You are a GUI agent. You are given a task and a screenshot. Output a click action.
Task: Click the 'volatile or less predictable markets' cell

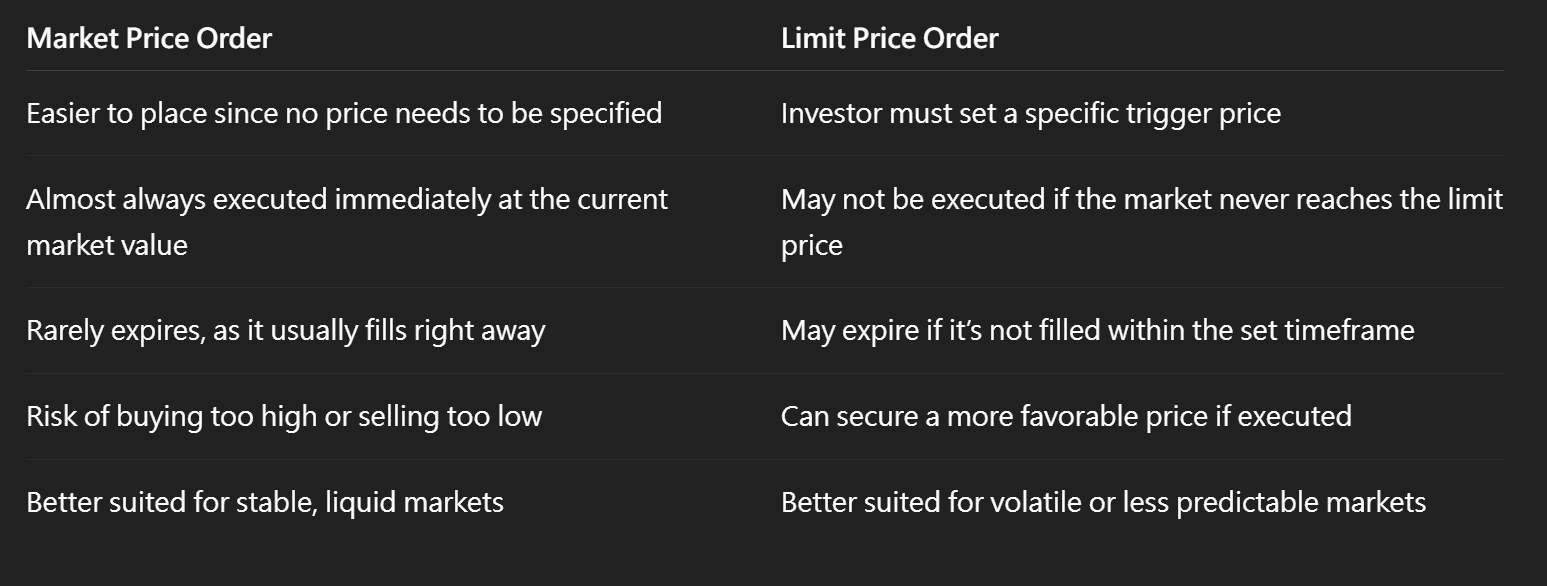coord(1104,502)
